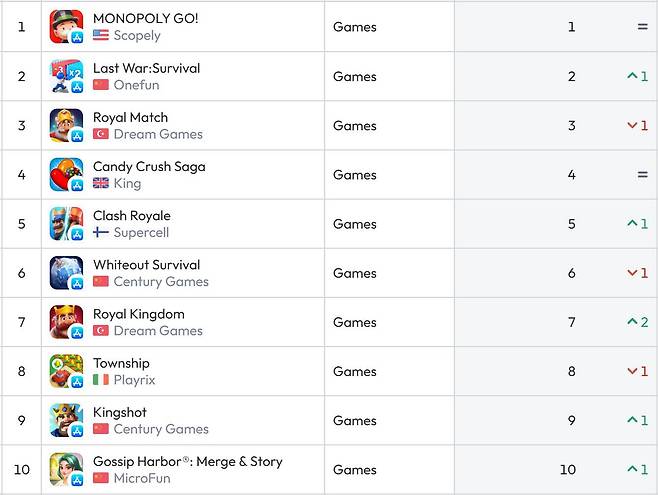Screen dimensions: 658x495
Task: Click the Games category for Royal Match
Action: tap(354, 126)
